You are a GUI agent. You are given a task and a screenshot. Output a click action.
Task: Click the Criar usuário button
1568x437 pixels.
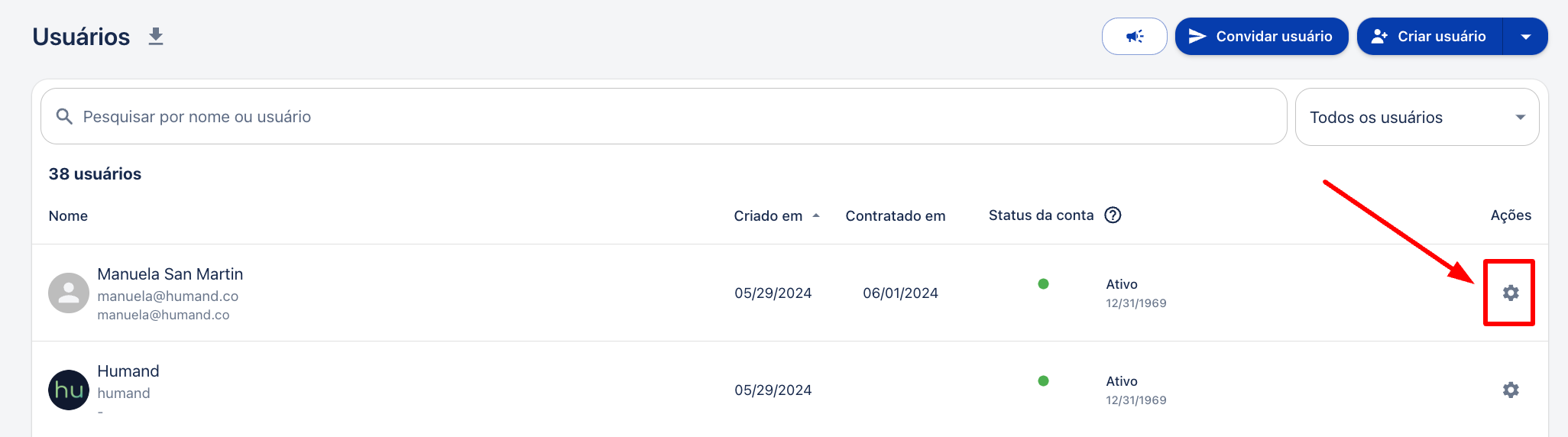coord(1430,37)
